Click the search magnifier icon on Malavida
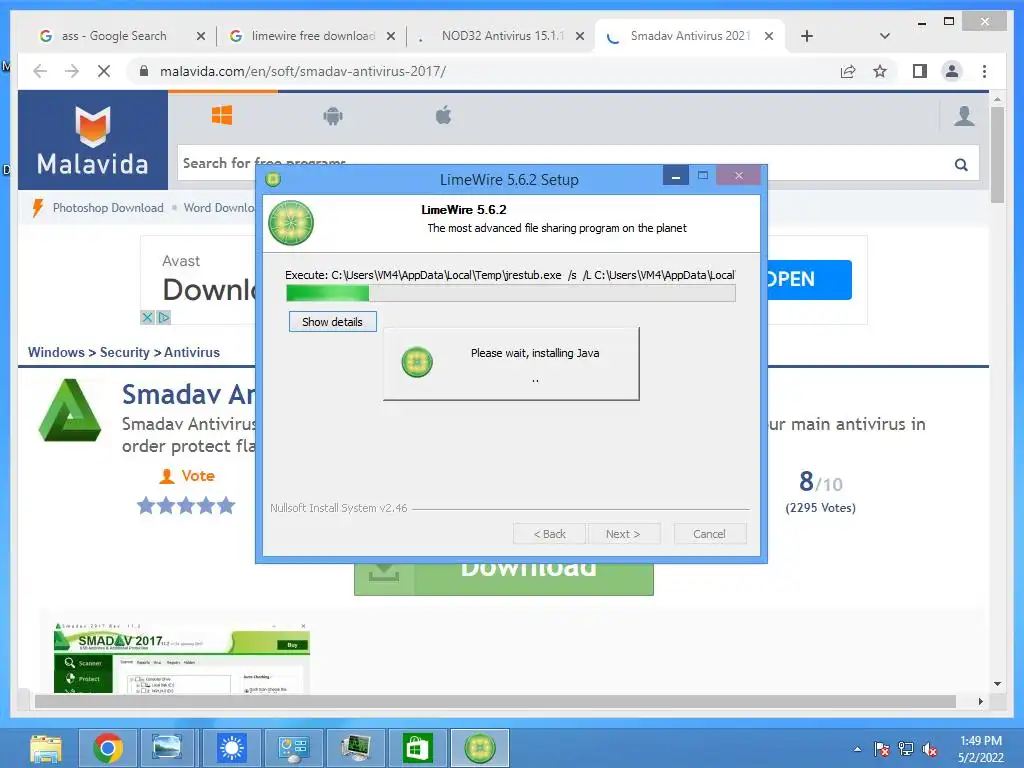 coord(961,165)
